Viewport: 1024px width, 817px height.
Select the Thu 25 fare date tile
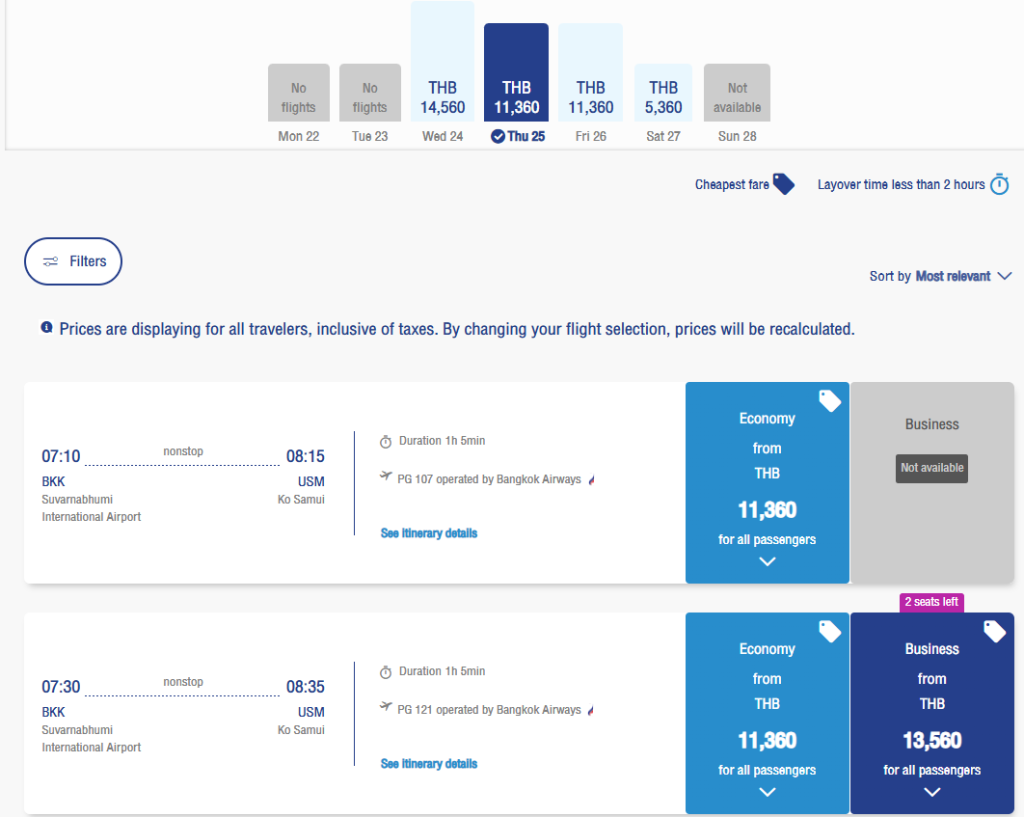point(516,72)
